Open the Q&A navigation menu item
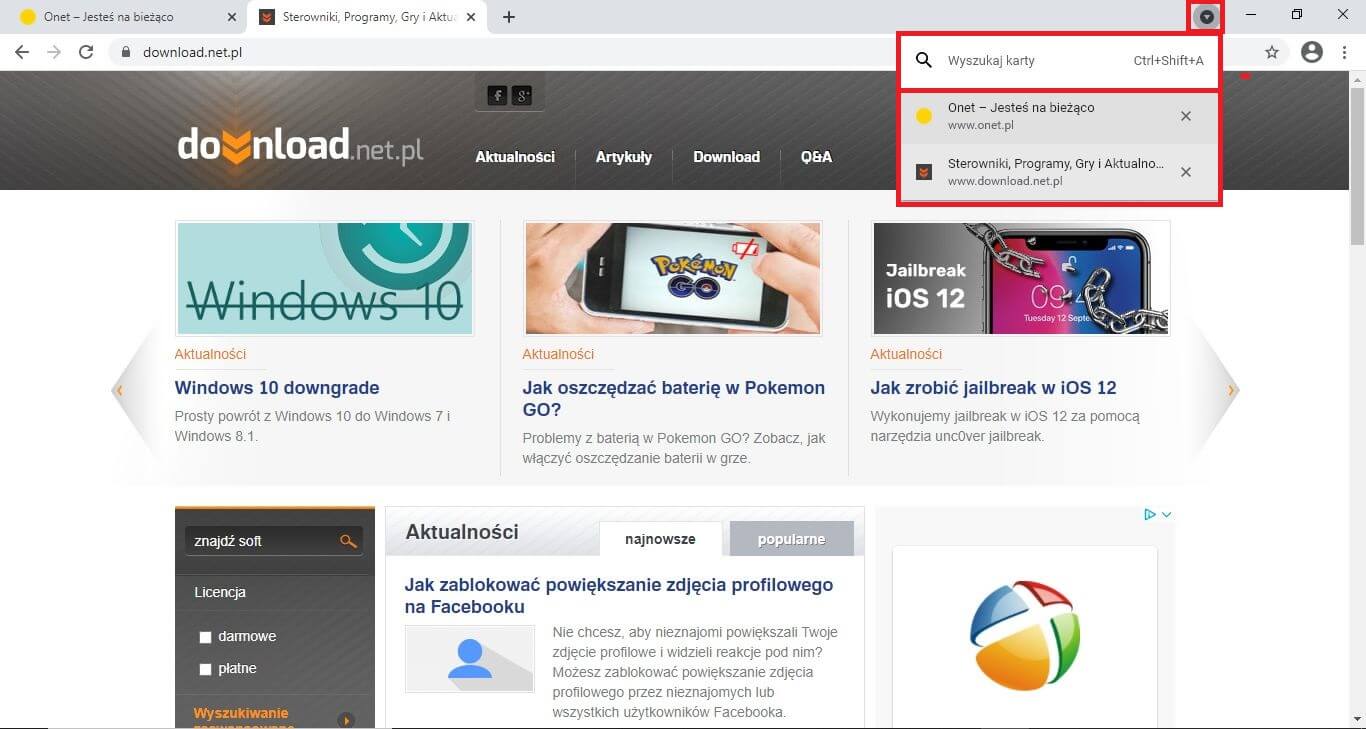The height and width of the screenshot is (729, 1366). [816, 157]
